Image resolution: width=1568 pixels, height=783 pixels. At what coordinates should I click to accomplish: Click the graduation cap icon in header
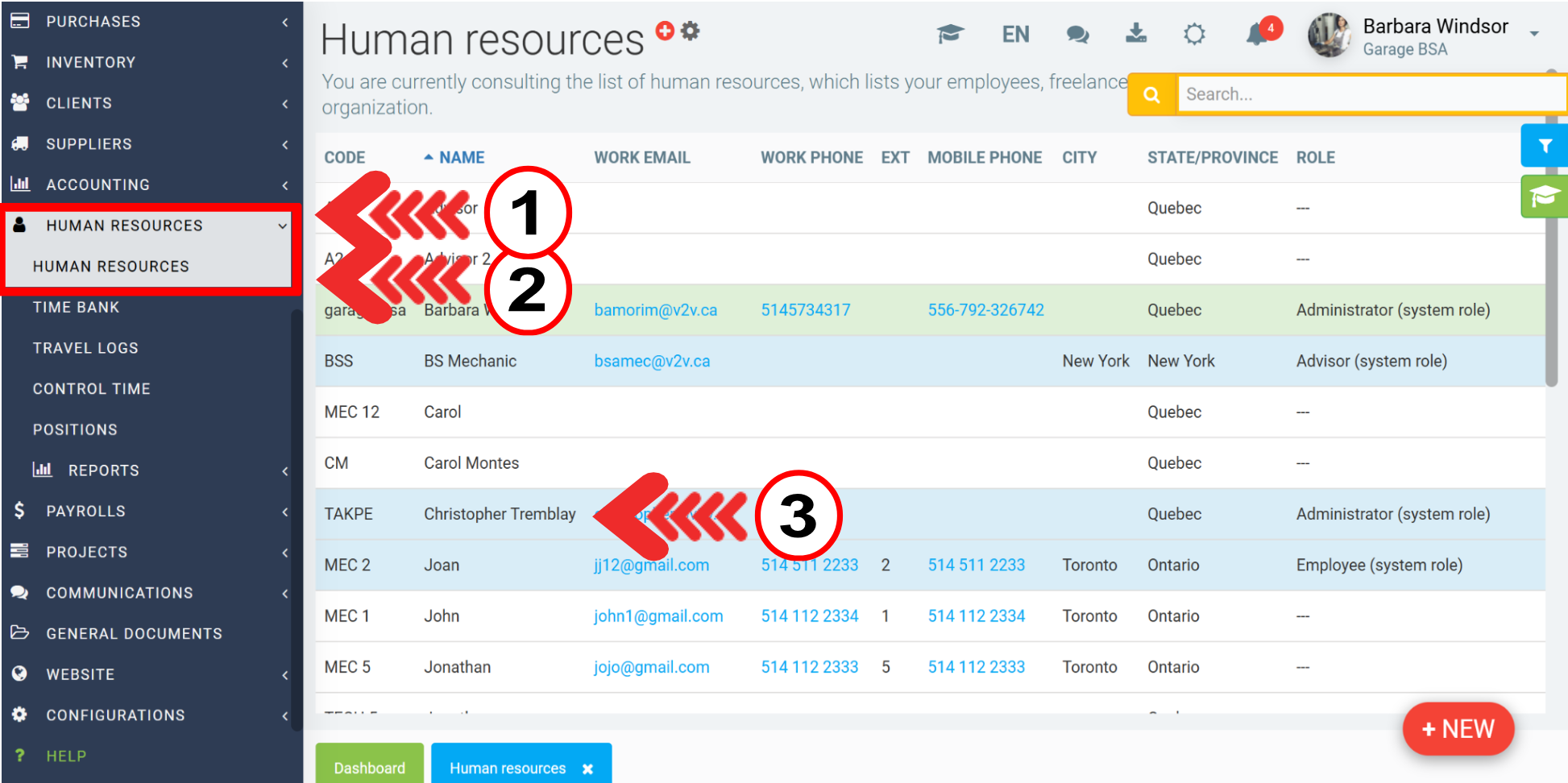[x=950, y=34]
